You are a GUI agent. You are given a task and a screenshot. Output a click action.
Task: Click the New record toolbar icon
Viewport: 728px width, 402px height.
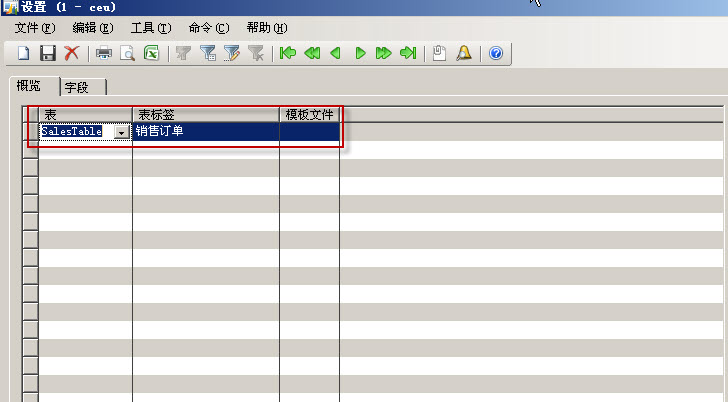(24, 53)
